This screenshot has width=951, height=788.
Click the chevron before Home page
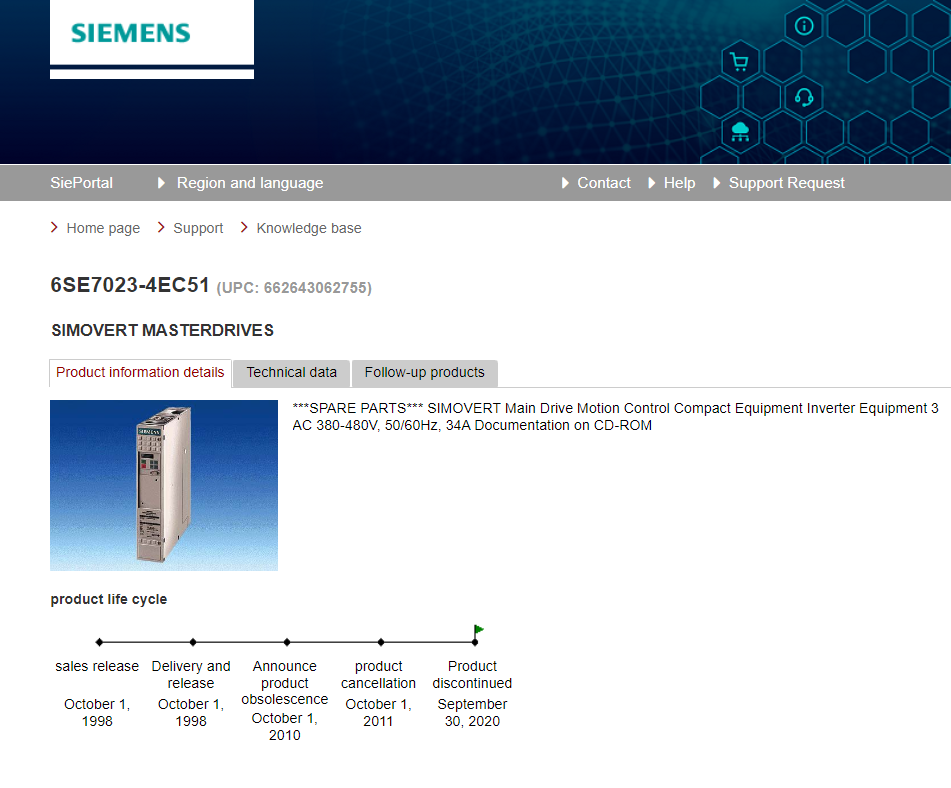pyautogui.click(x=54, y=228)
